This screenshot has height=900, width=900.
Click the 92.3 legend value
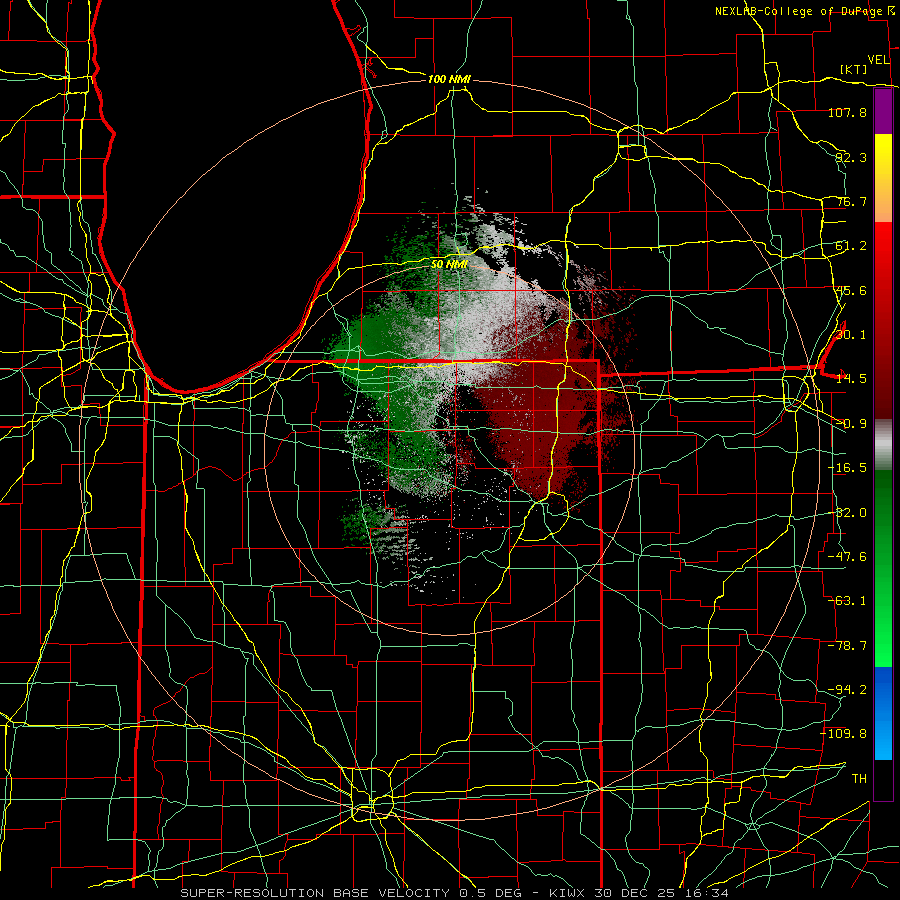click(x=851, y=157)
